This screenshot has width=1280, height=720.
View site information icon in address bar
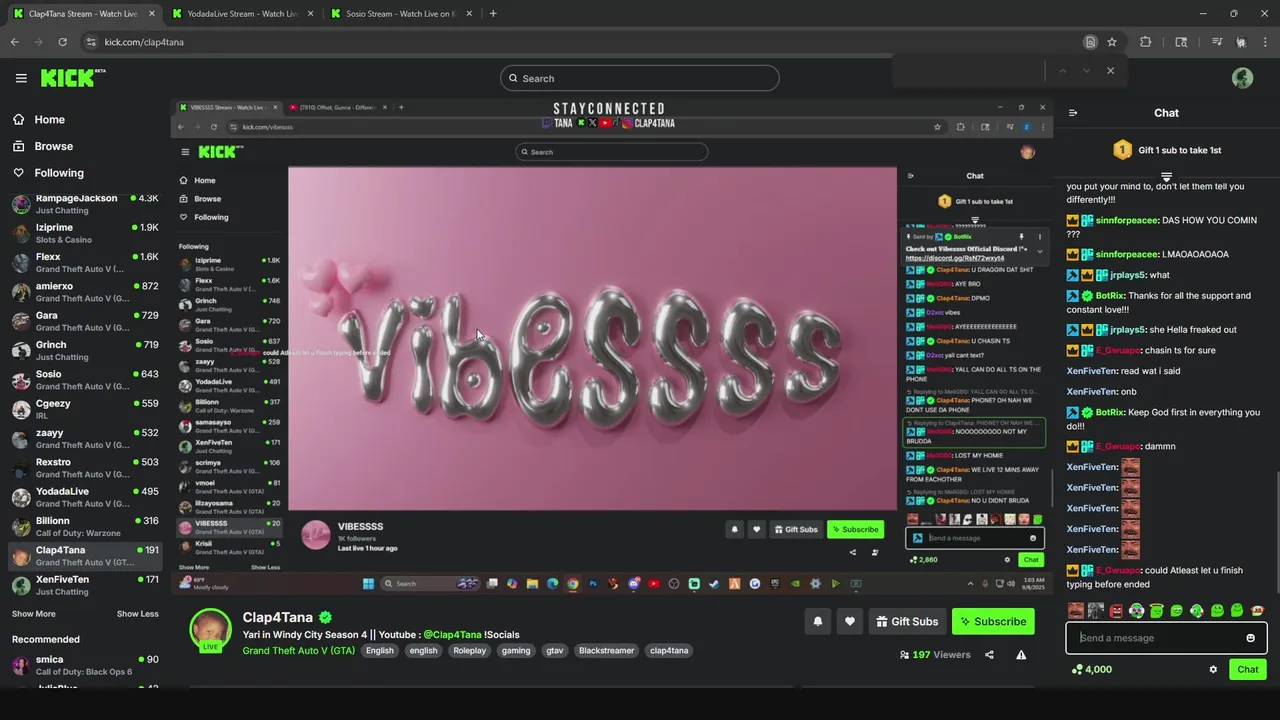[x=91, y=42]
